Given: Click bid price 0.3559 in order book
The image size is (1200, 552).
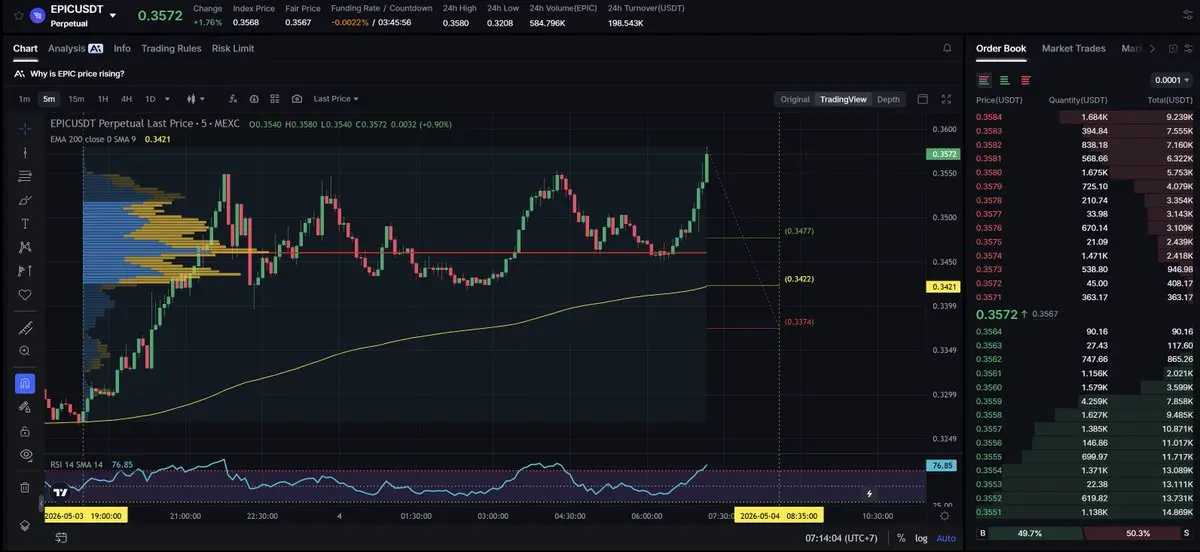Looking at the screenshot, I should 988,401.
